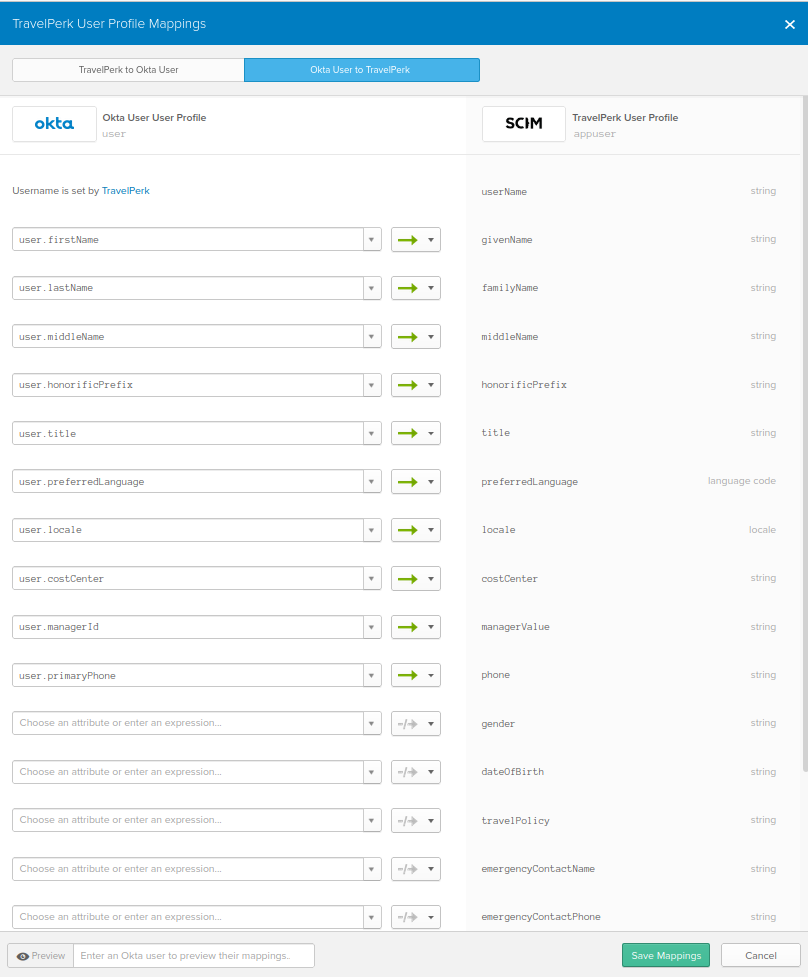The width and height of the screenshot is (808, 977).
Task: Click the green mapping arrow for costCenter
Action: tap(407, 578)
